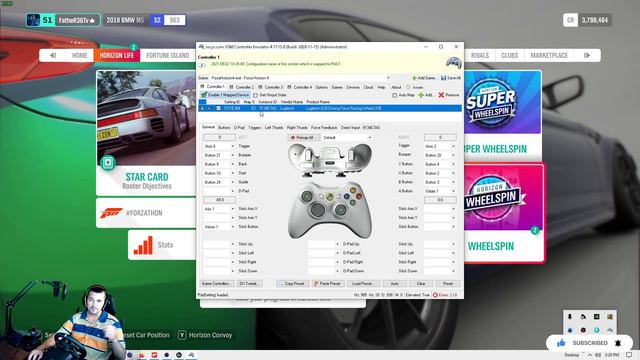Screen dimensions: 640x360
Task: Open the D-Pad Up mapping dropdown
Action: 337,244
